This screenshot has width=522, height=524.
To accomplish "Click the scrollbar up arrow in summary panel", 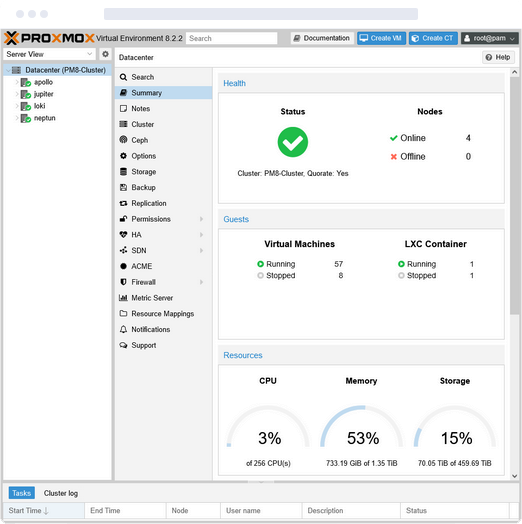I will point(515,72).
